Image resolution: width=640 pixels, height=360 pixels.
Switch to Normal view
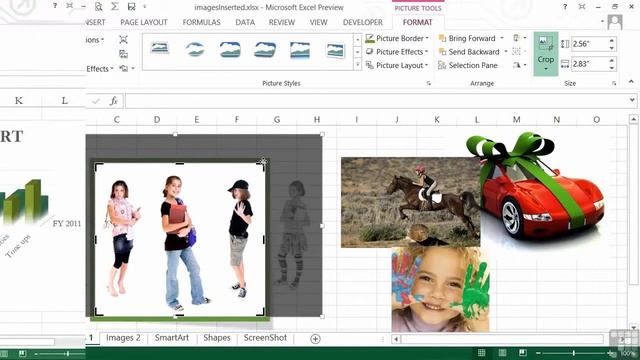point(482,353)
